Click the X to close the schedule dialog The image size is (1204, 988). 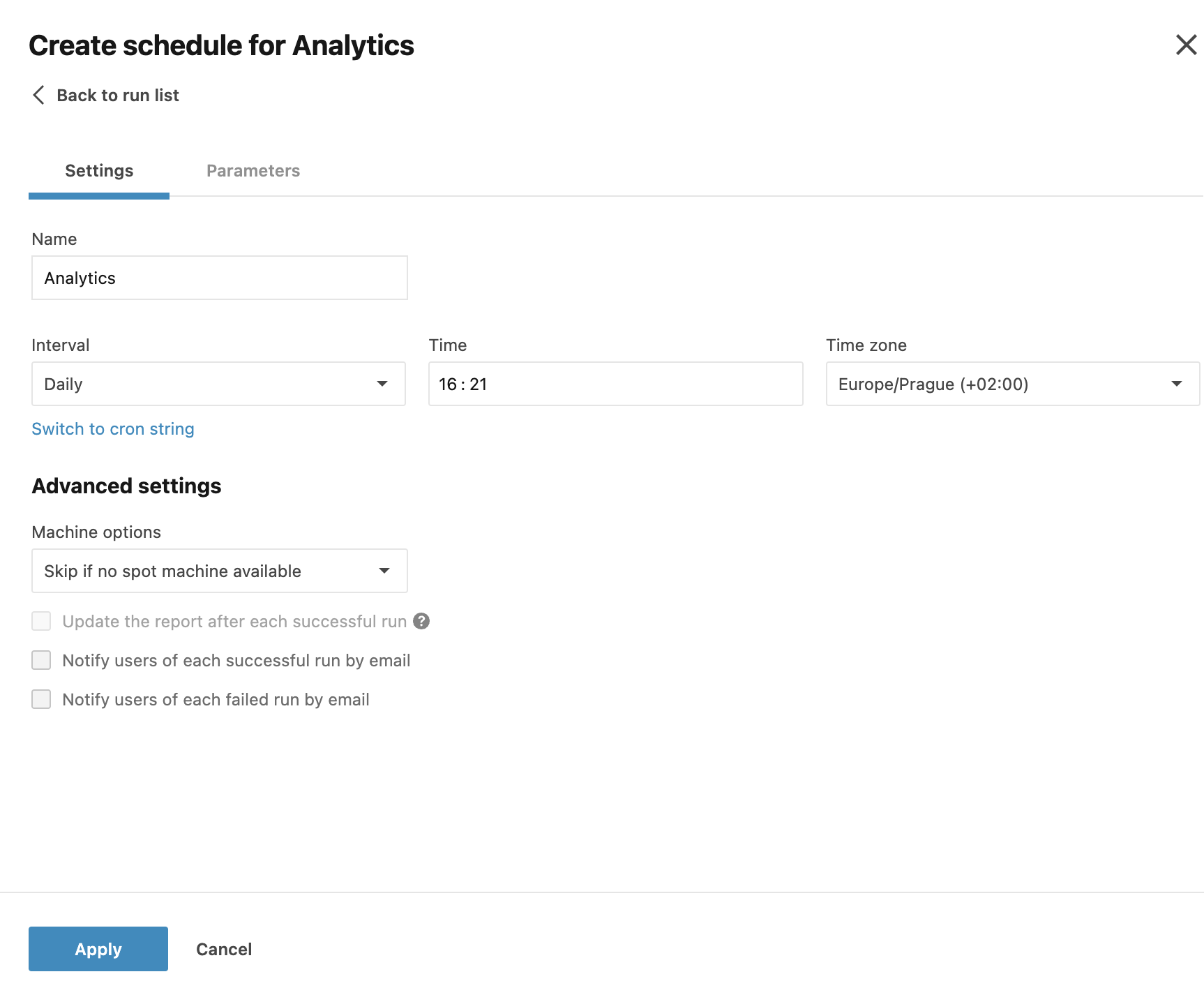click(1185, 45)
